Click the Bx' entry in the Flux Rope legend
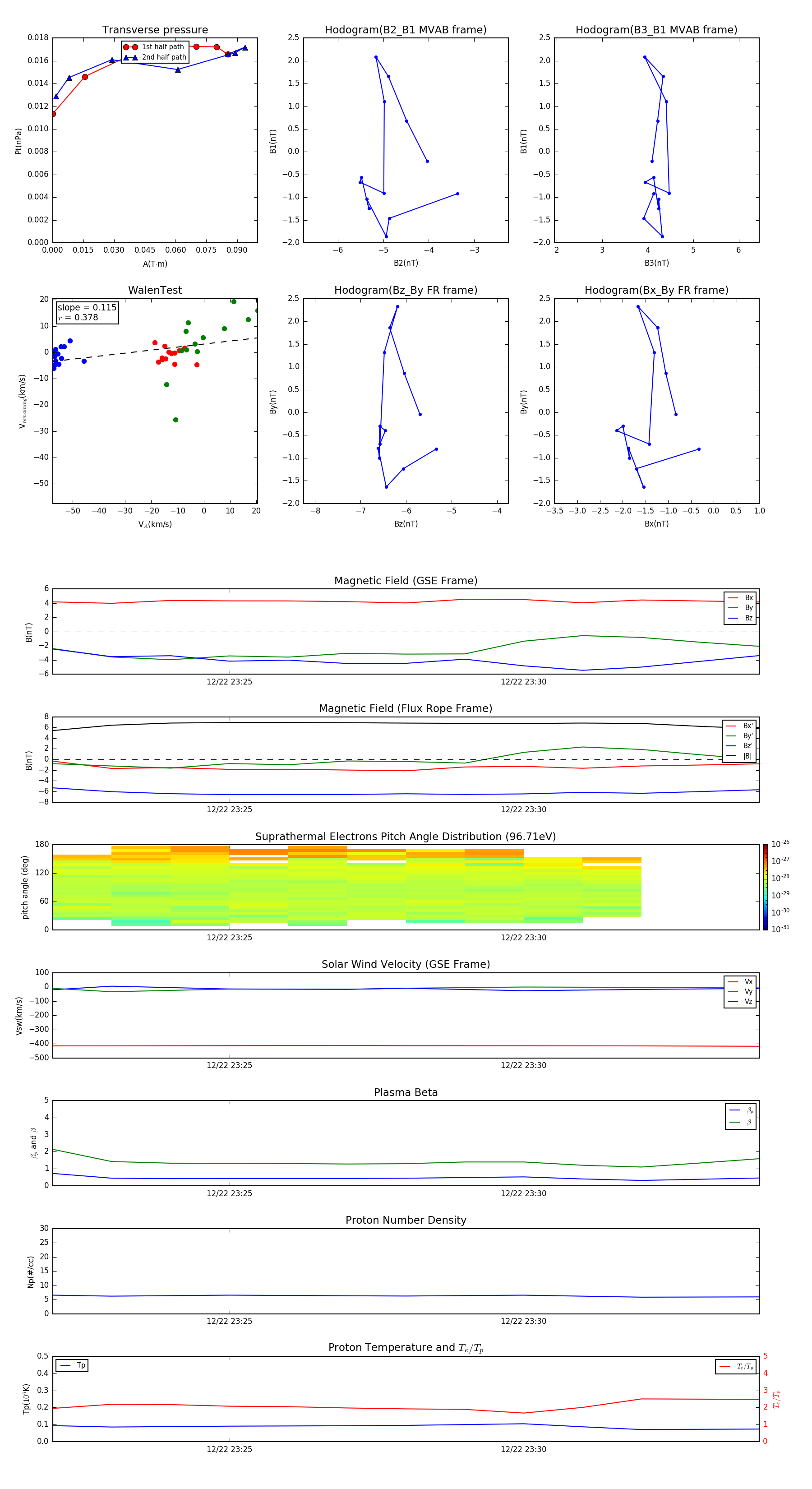The width and height of the screenshot is (812, 1489). coord(739,726)
